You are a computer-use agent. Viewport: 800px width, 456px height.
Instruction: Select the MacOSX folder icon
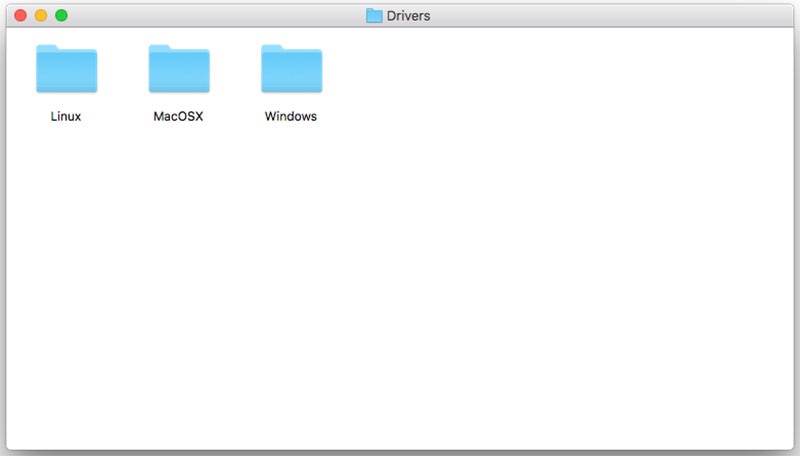(x=179, y=69)
